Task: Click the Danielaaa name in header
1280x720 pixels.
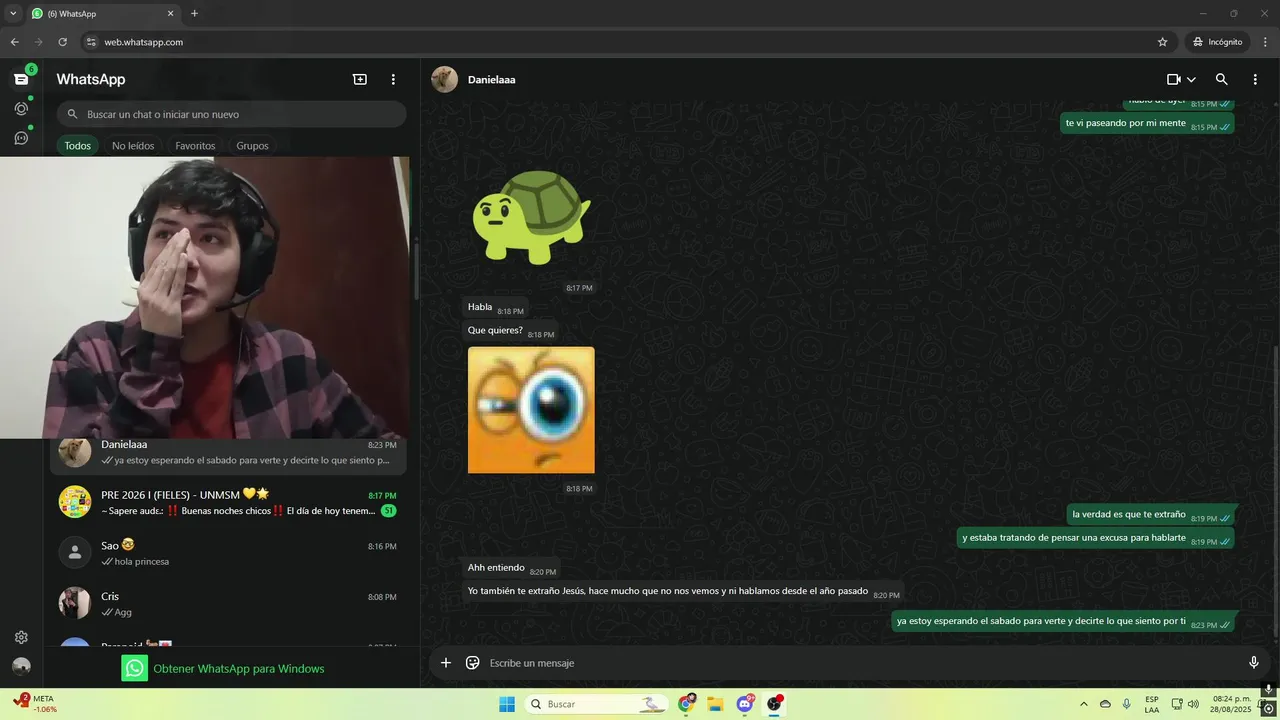Action: coord(491,79)
